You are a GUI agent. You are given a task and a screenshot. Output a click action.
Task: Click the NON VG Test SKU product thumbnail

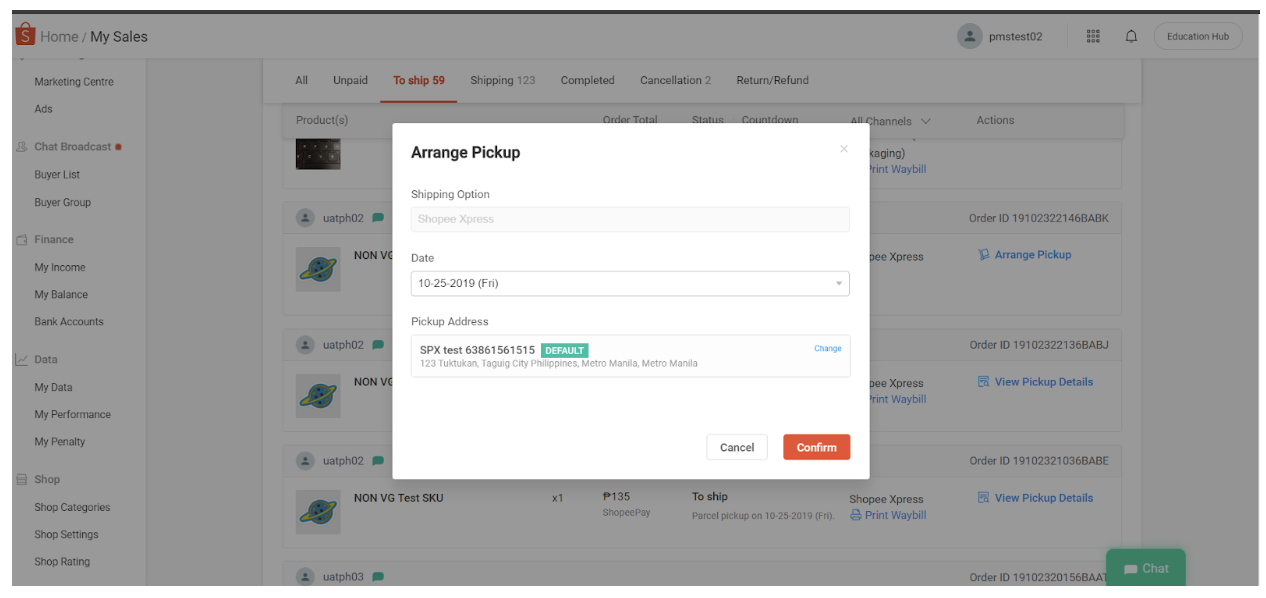pyautogui.click(x=318, y=512)
